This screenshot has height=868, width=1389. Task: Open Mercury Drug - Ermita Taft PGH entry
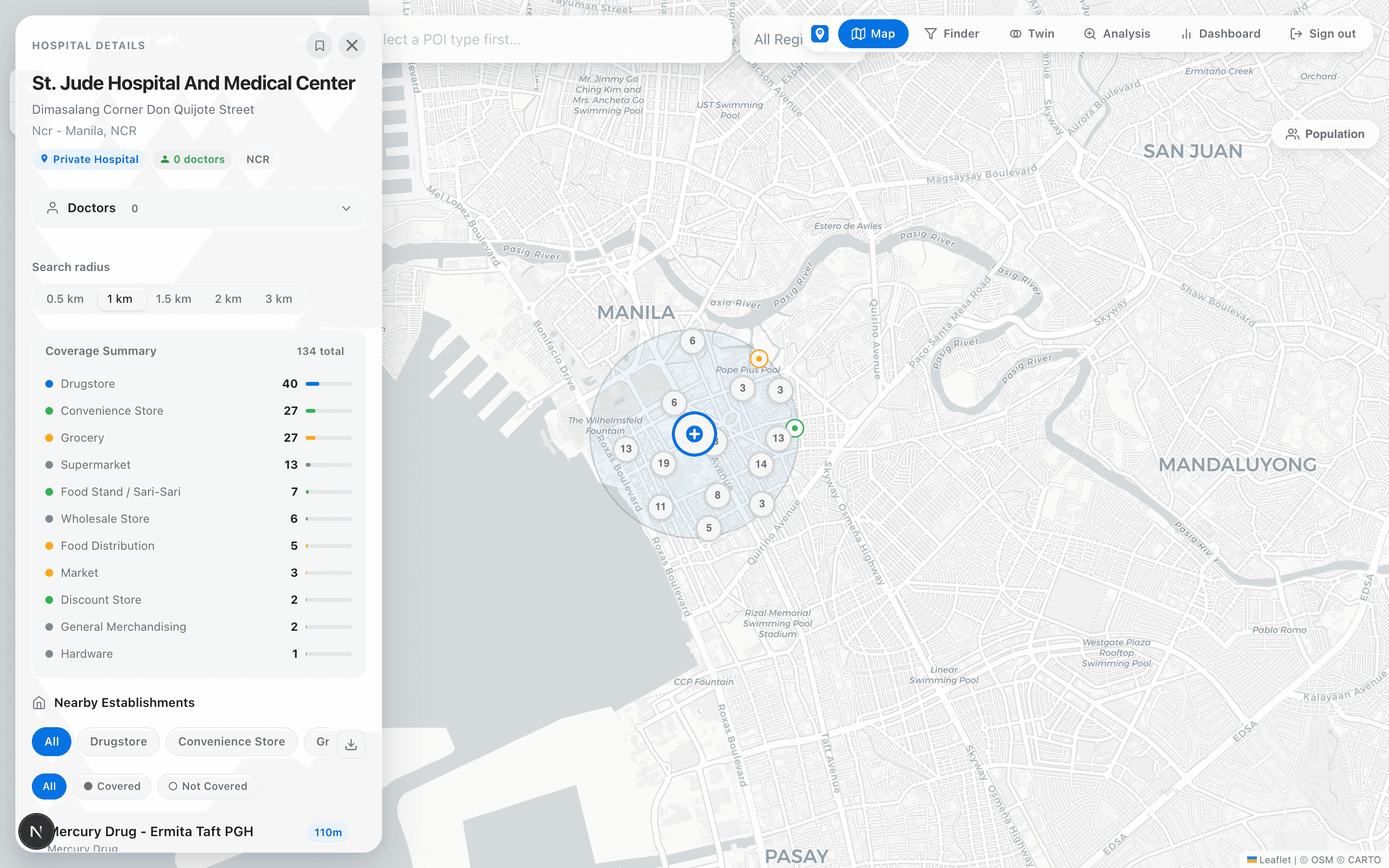pos(199,837)
